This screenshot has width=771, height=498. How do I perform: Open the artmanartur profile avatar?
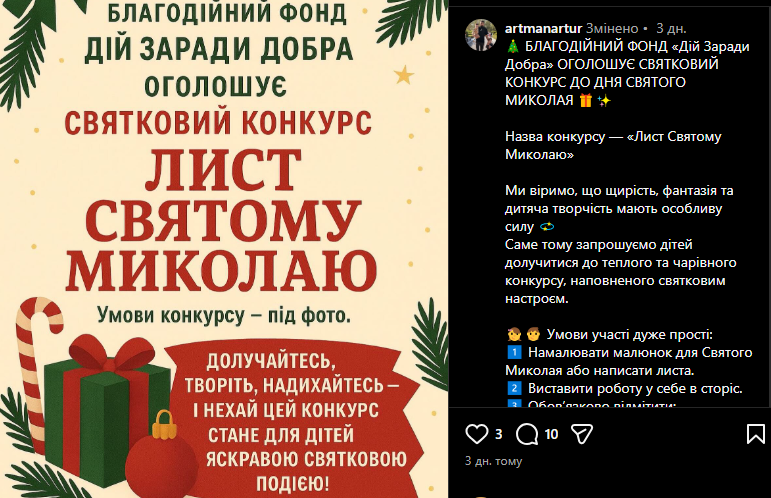[481, 35]
